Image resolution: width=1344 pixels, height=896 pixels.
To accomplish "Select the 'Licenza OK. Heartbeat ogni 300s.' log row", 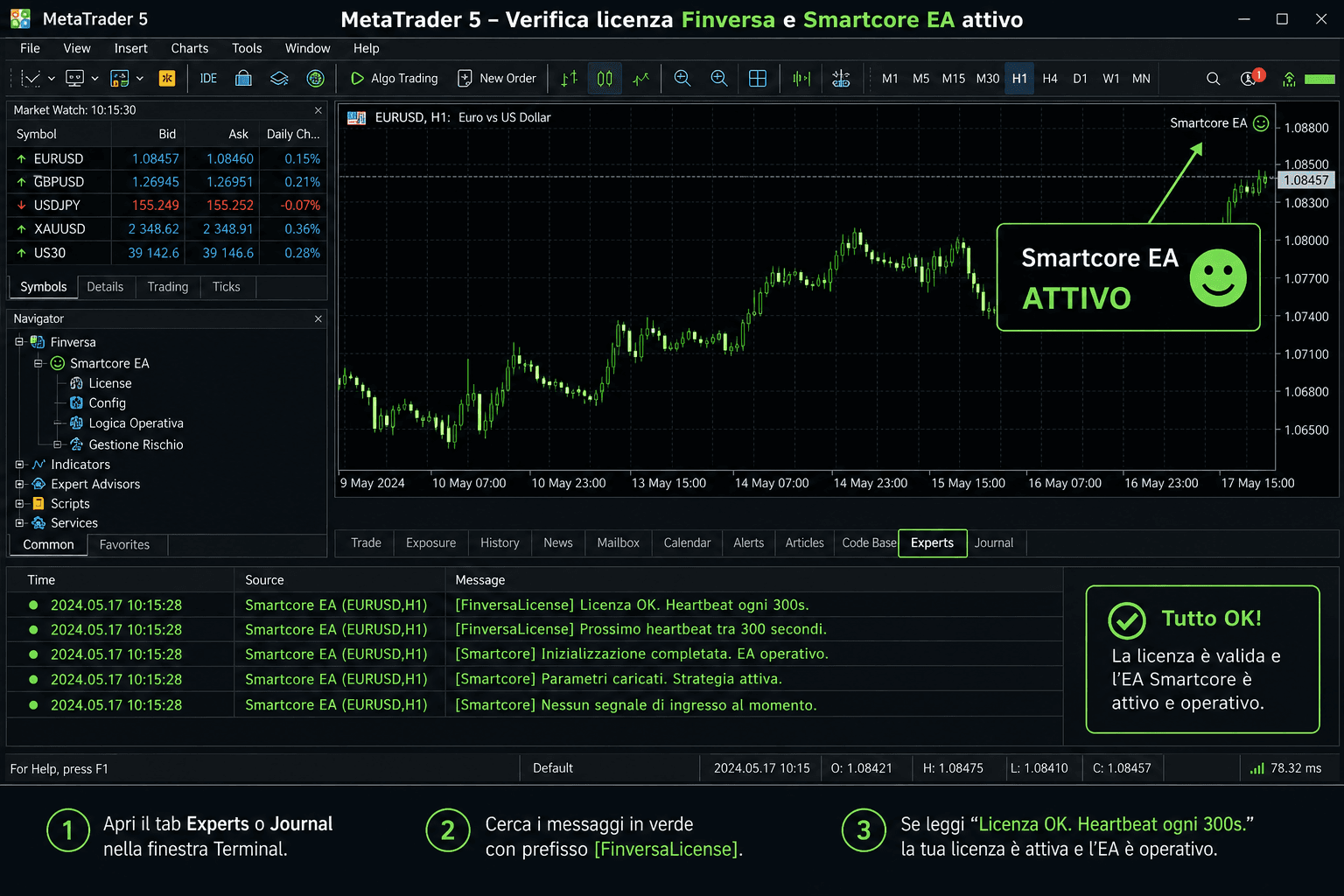I will [534, 605].
